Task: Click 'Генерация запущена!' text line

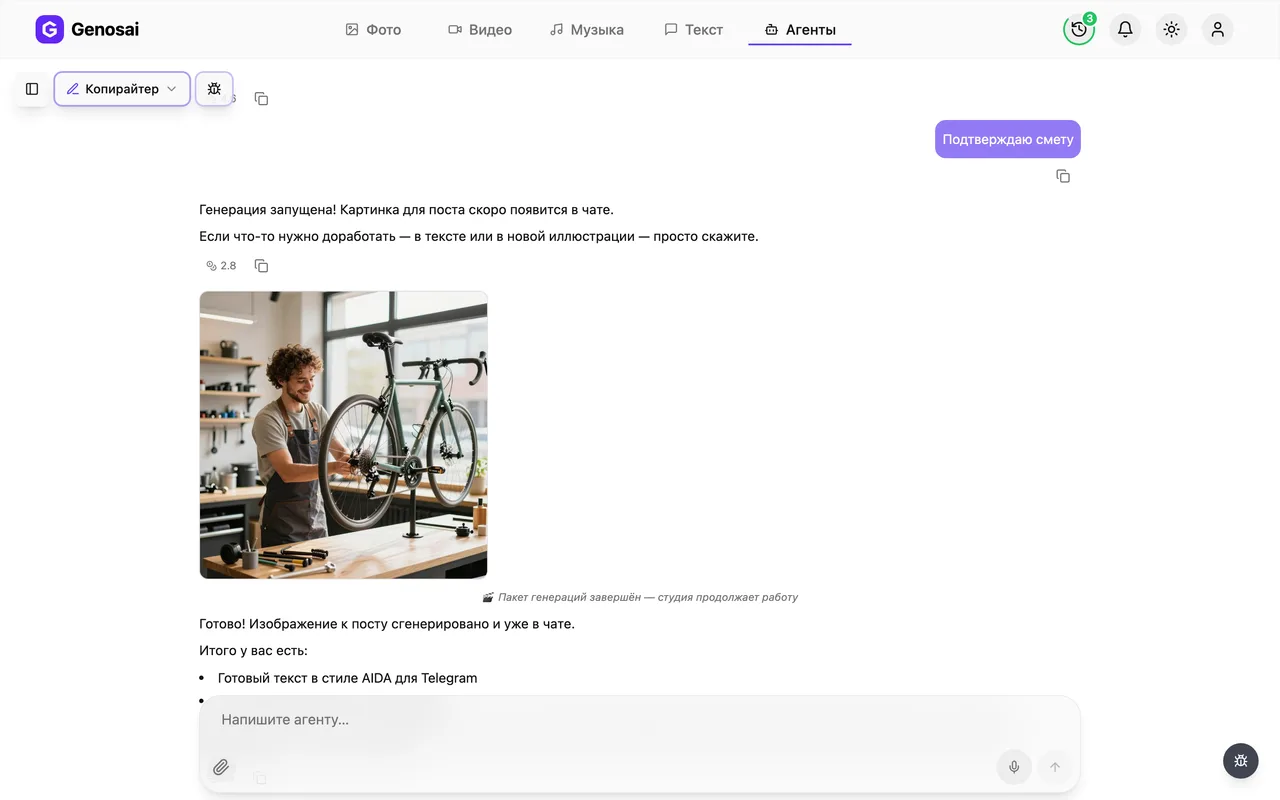Action: pyautogui.click(x=406, y=210)
